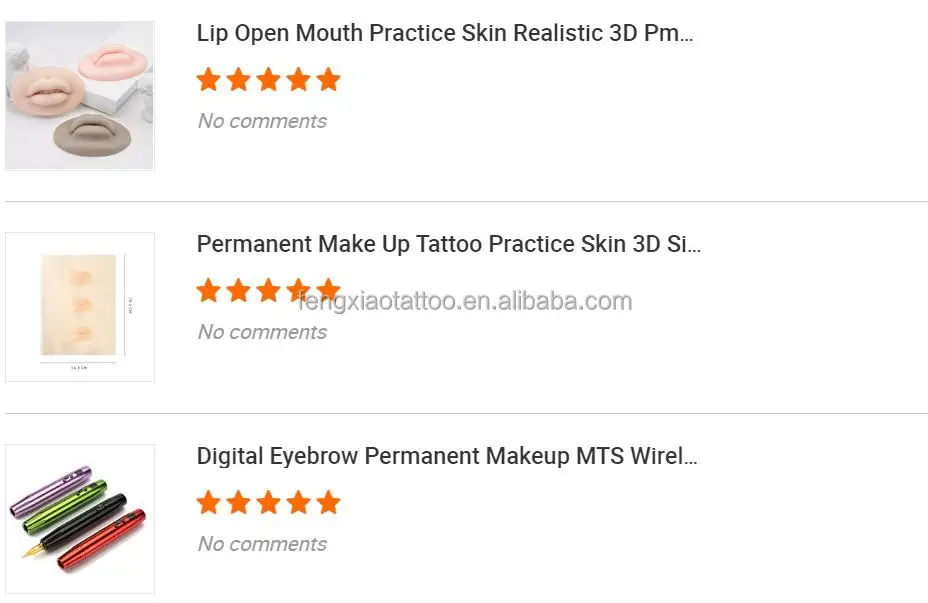Click the fourth star under Digital Eyebrow product

tap(298, 503)
